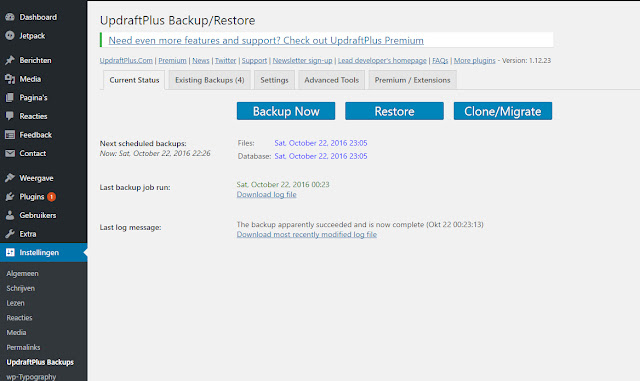Screen dimensions: 640x381
Task: Switch to the Existing Backups (4) tab
Action: 210,80
